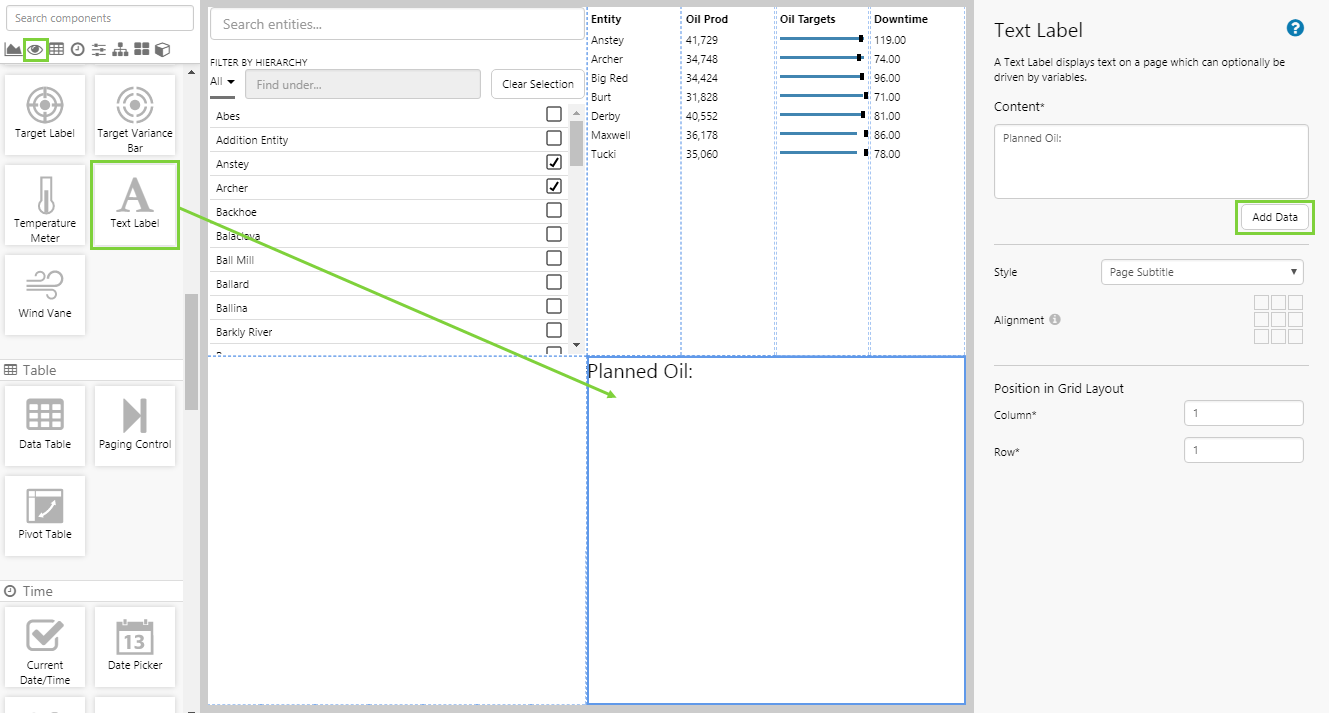Open the All hierarchy filter dropdown
This screenshot has height=714, width=1329.
pos(223,82)
